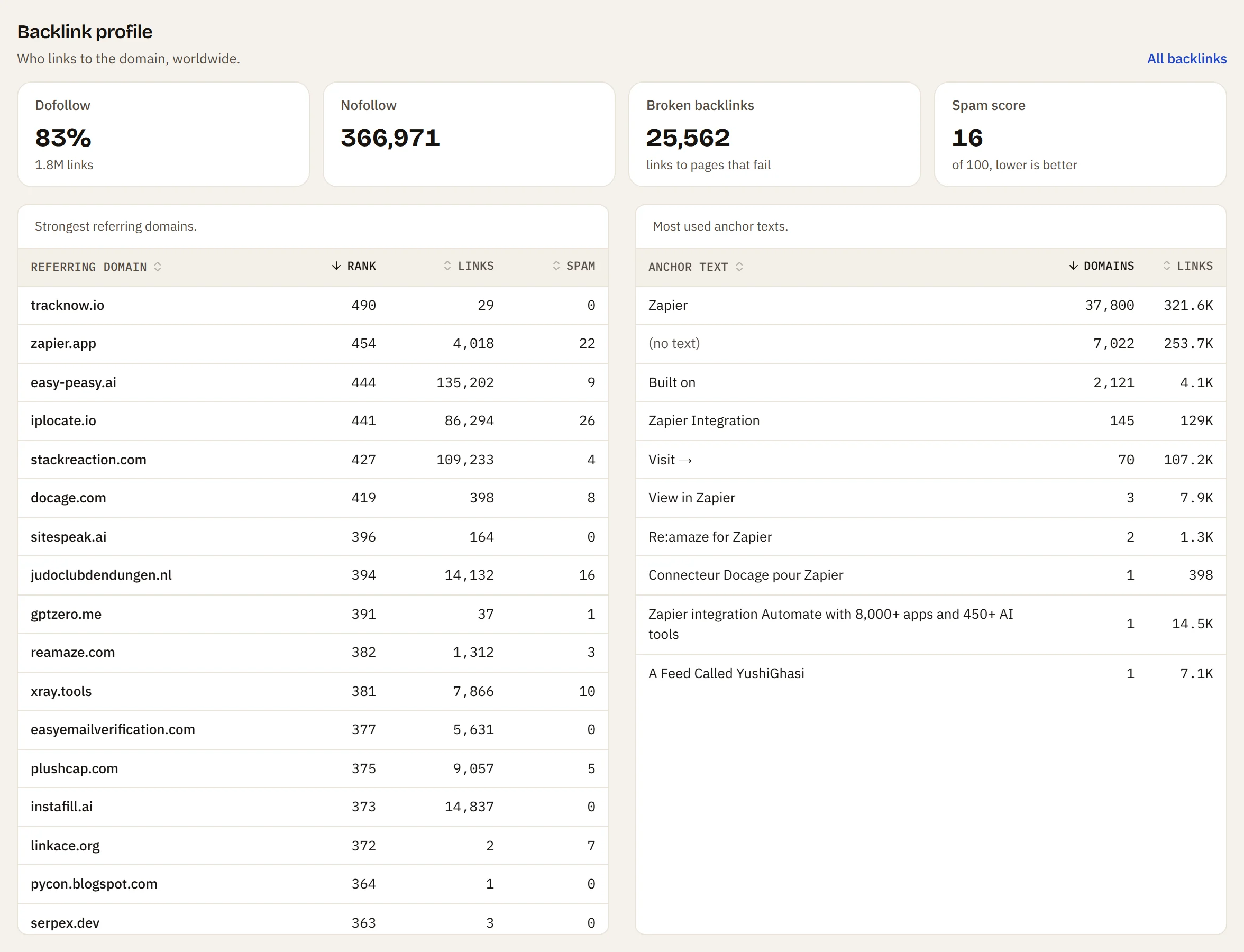This screenshot has height=952, width=1244.
Task: Select serpex.dev domain row
Action: tap(313, 920)
